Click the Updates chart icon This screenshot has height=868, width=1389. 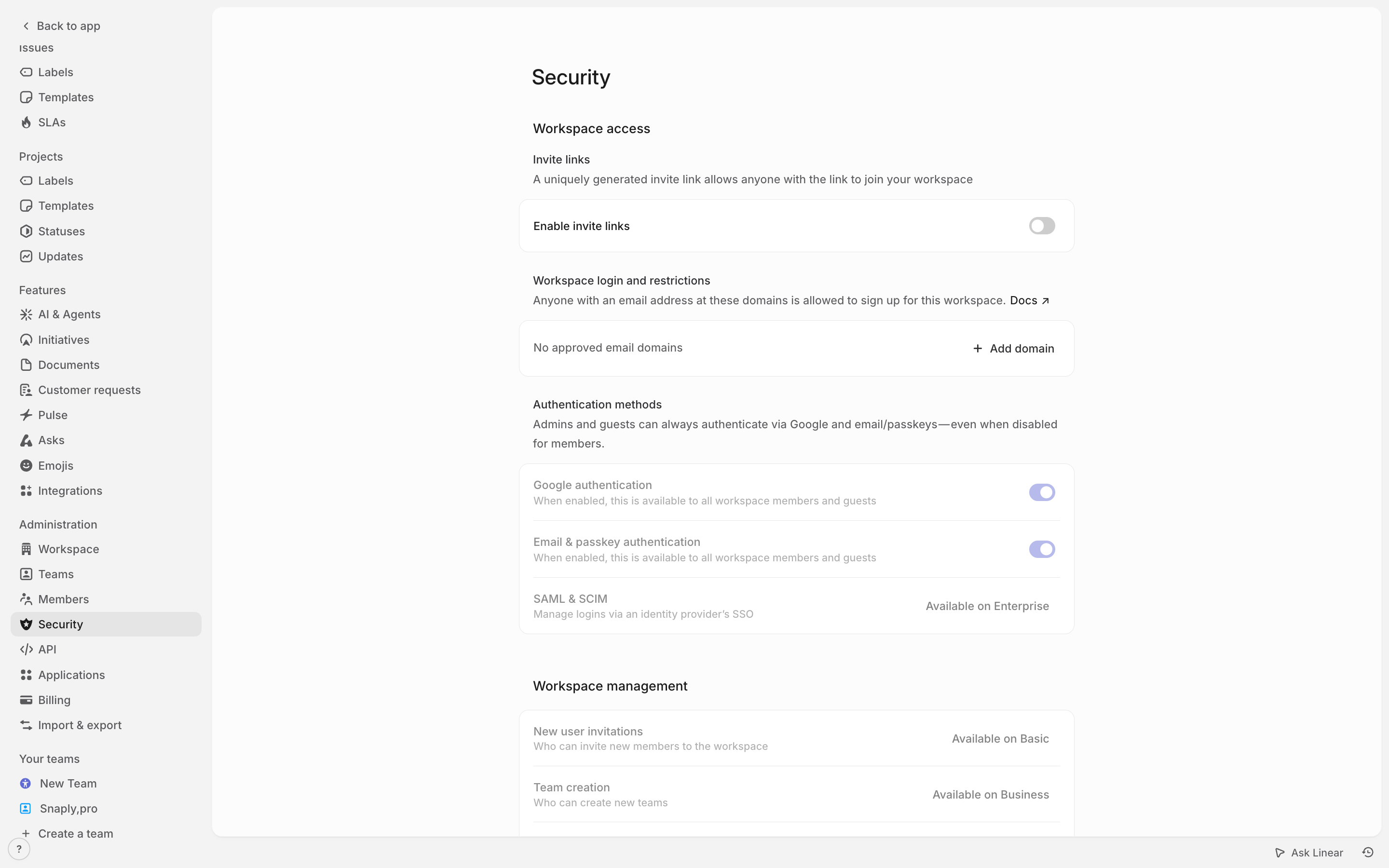coord(26,256)
